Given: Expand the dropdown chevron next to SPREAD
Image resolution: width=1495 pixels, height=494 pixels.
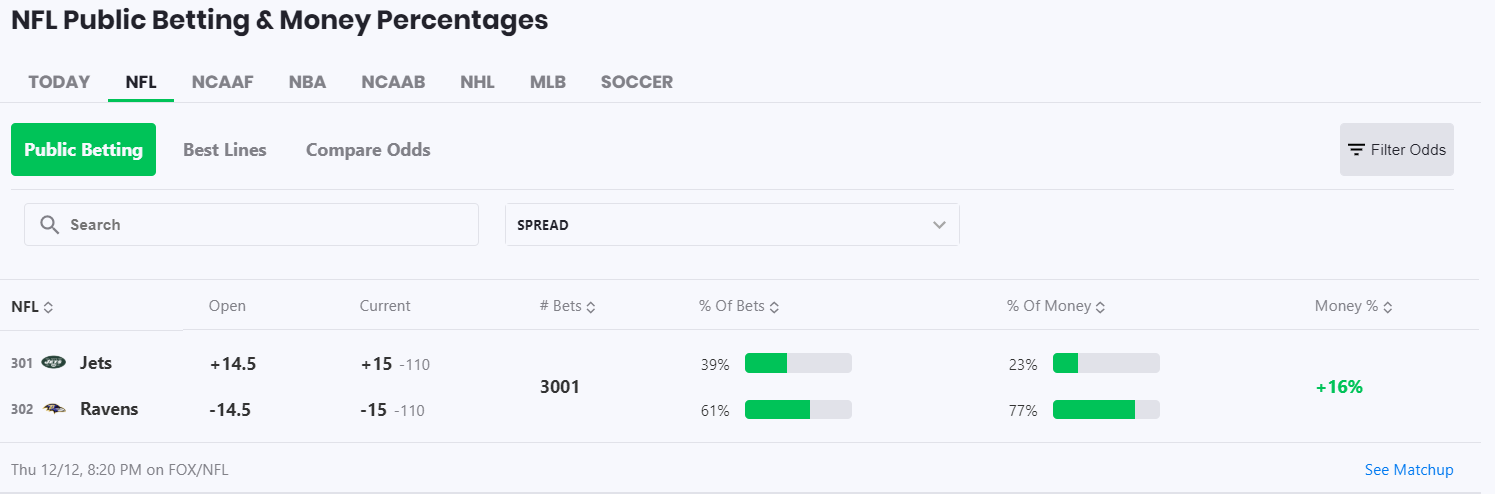Looking at the screenshot, I should [x=939, y=225].
